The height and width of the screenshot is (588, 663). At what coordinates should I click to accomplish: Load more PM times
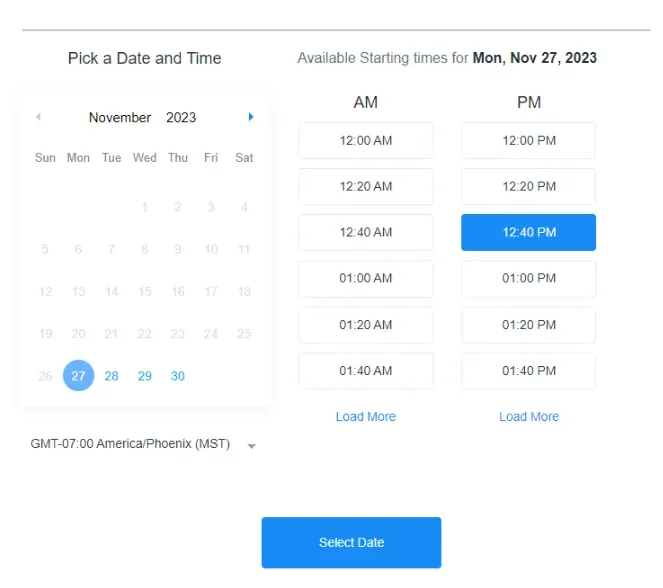click(x=529, y=417)
